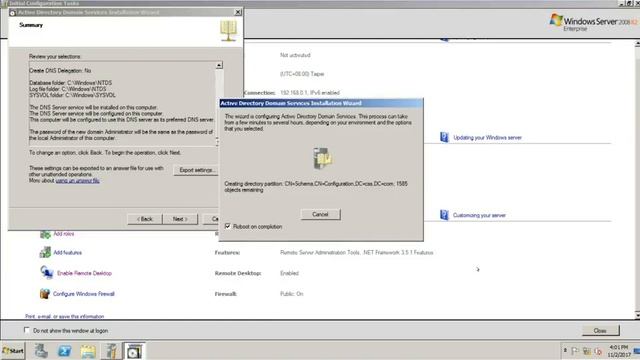
Task: Launch PowerShell from taskbar
Action: coord(64,351)
